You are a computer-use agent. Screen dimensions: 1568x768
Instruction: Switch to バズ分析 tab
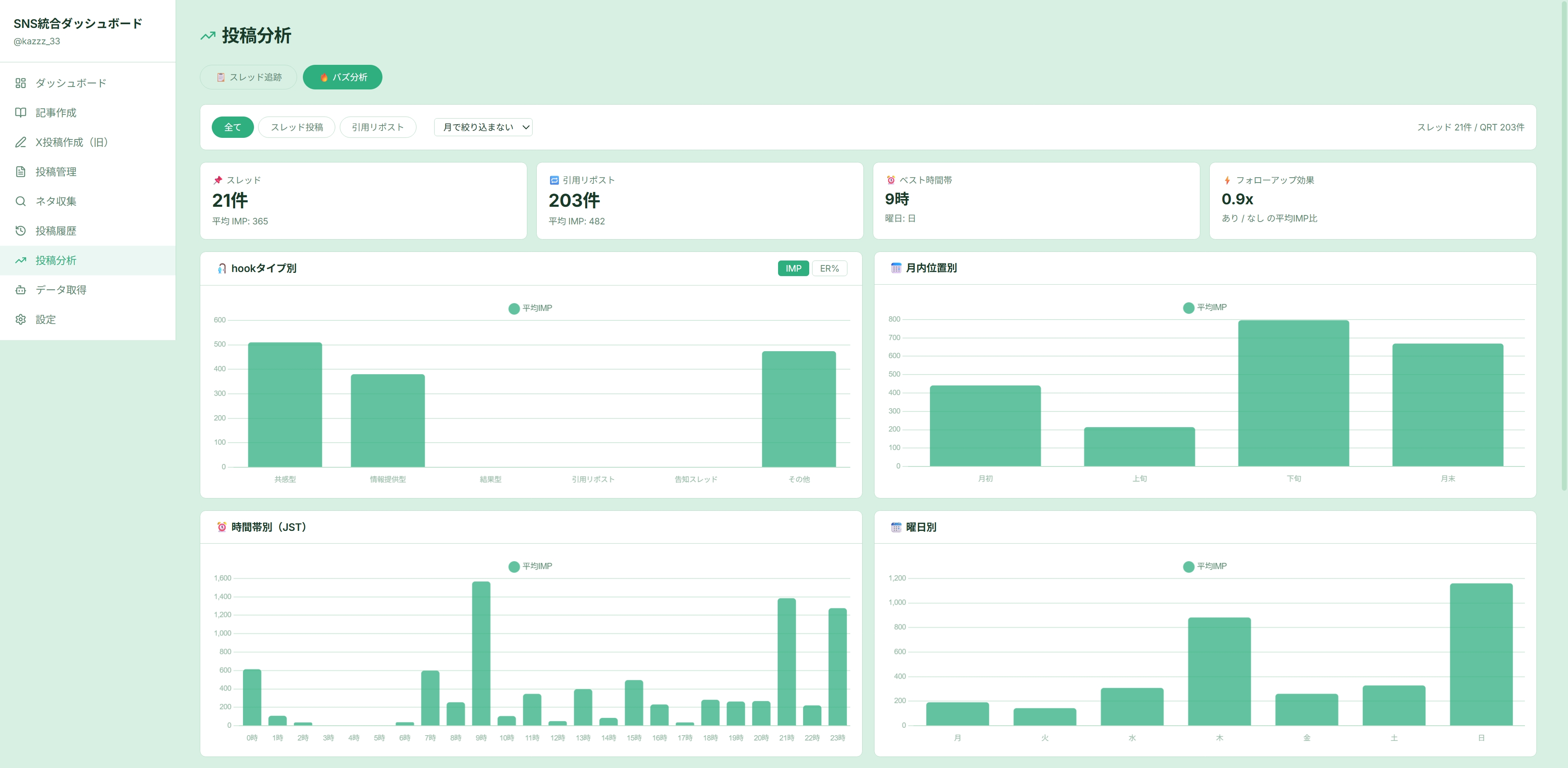tap(343, 77)
